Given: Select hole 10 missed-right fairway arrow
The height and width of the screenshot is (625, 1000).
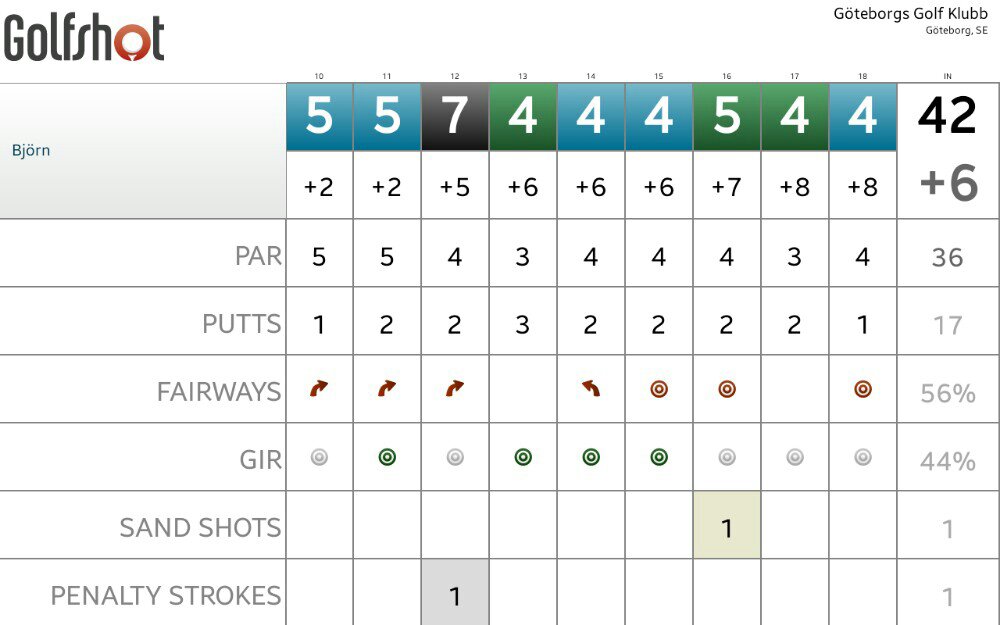Looking at the screenshot, I should pyautogui.click(x=319, y=388).
